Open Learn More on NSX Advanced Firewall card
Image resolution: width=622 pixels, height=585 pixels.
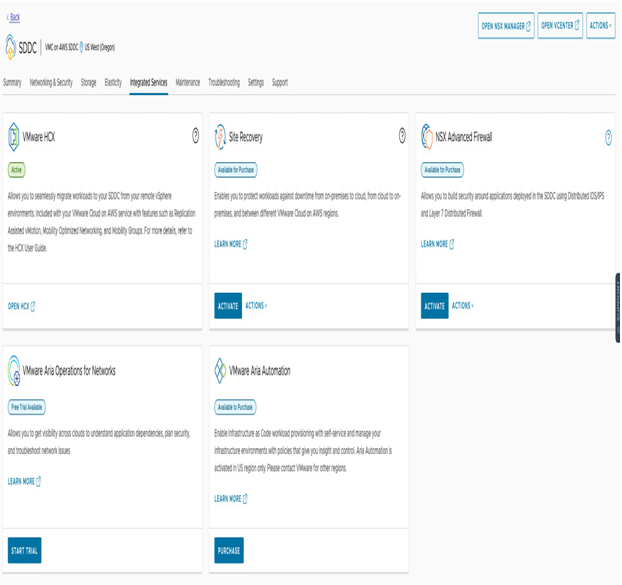click(x=437, y=244)
